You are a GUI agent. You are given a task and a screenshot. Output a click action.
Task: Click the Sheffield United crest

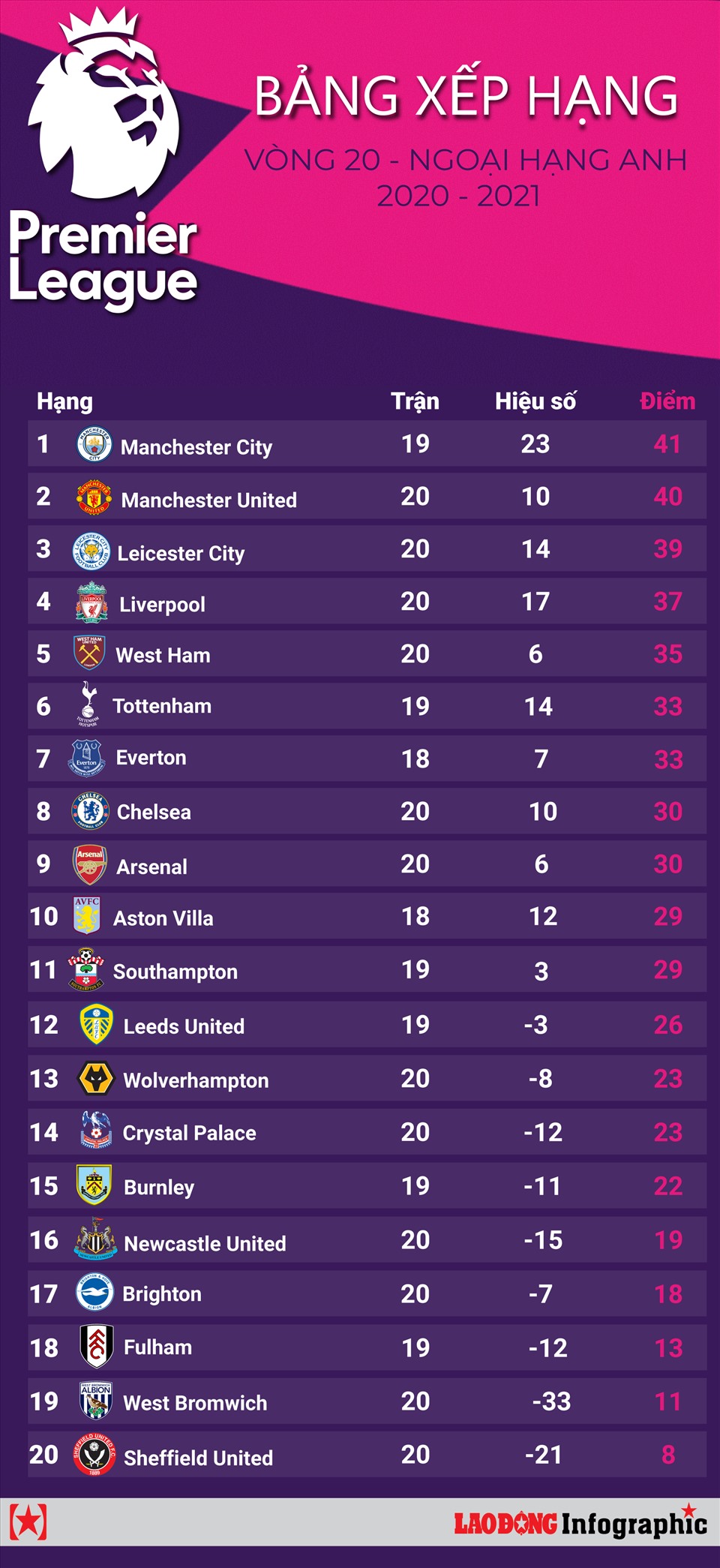(x=94, y=1455)
